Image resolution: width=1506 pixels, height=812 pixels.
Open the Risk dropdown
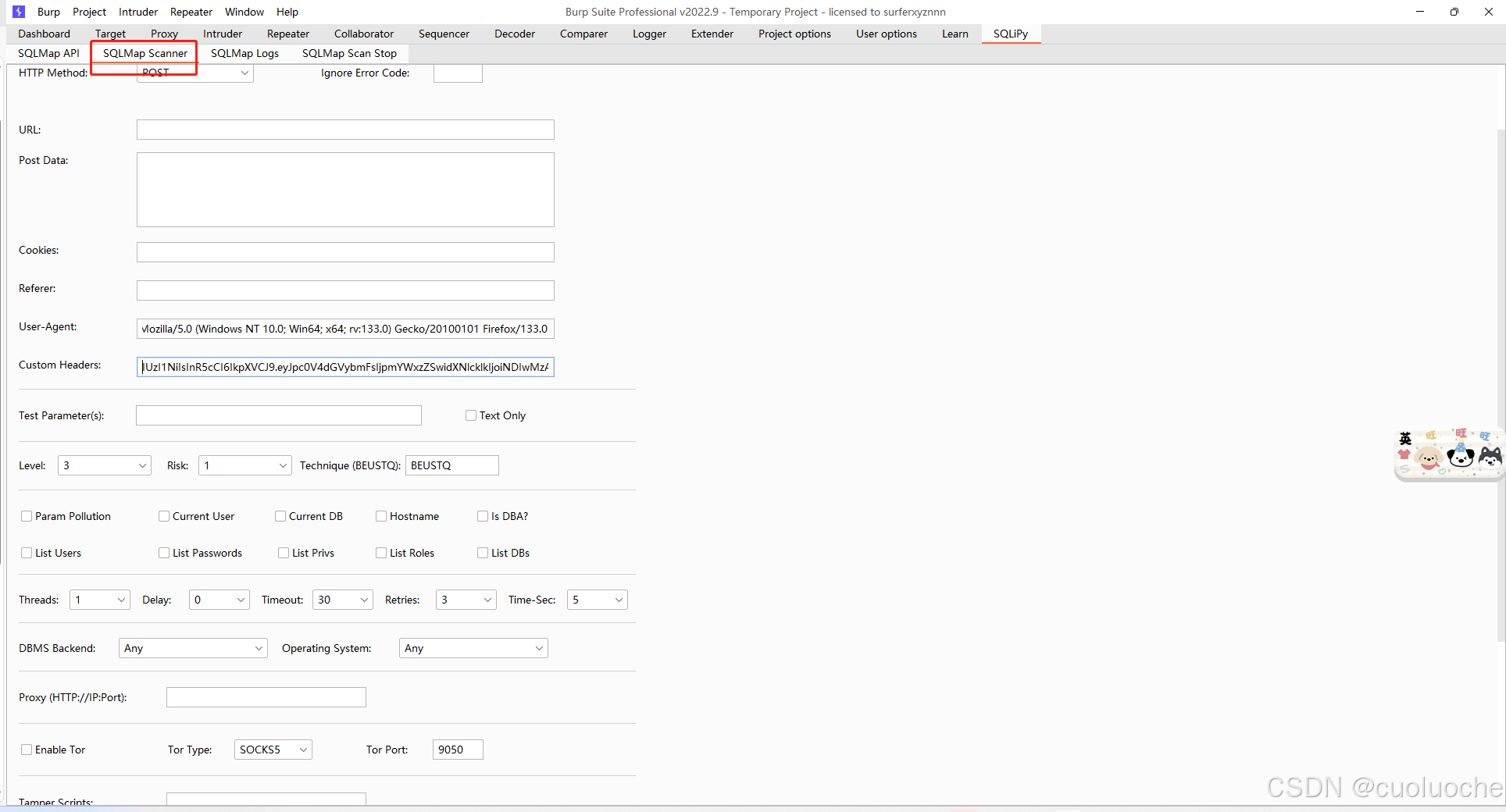pyautogui.click(x=245, y=465)
